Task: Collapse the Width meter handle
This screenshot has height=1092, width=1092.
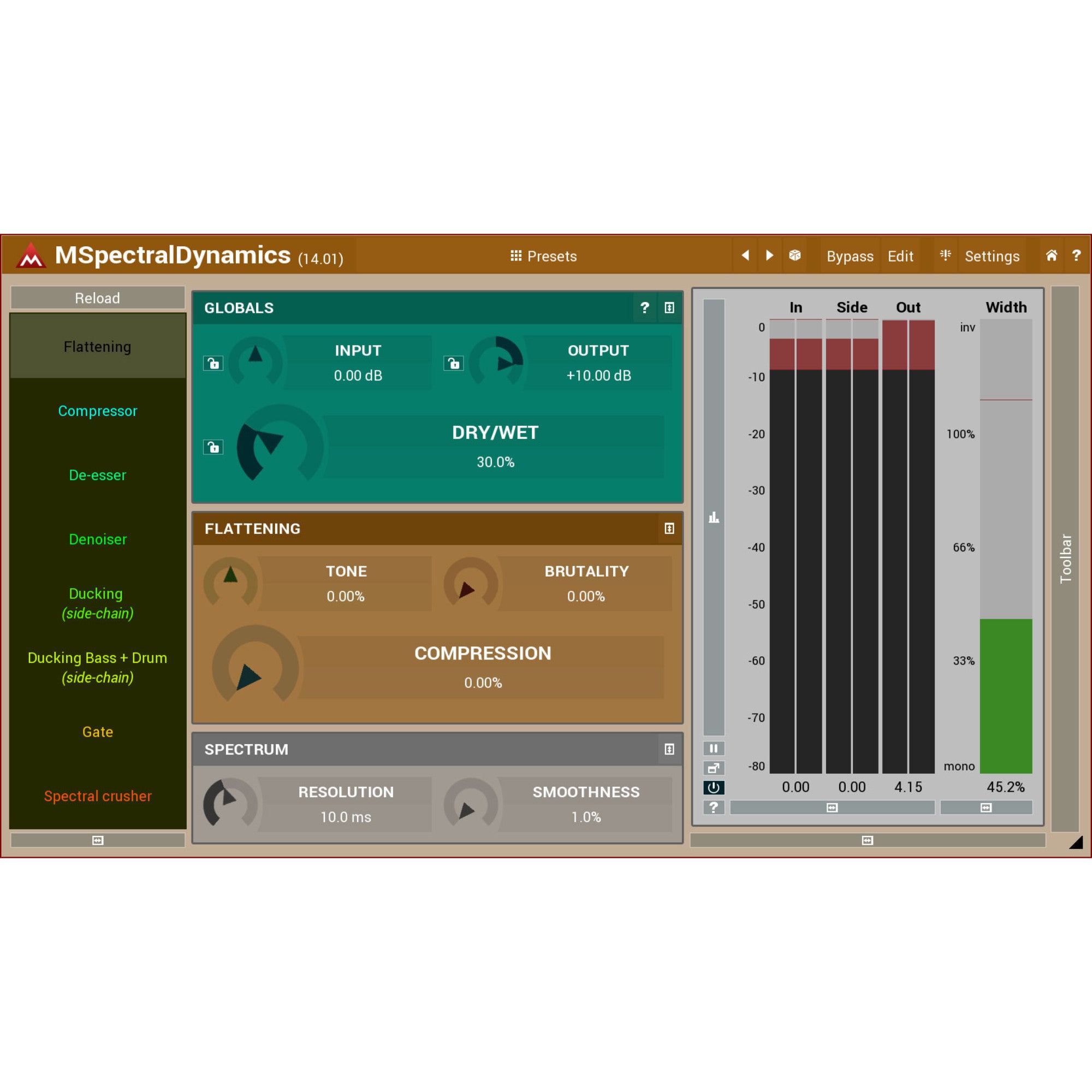Action: point(986,808)
